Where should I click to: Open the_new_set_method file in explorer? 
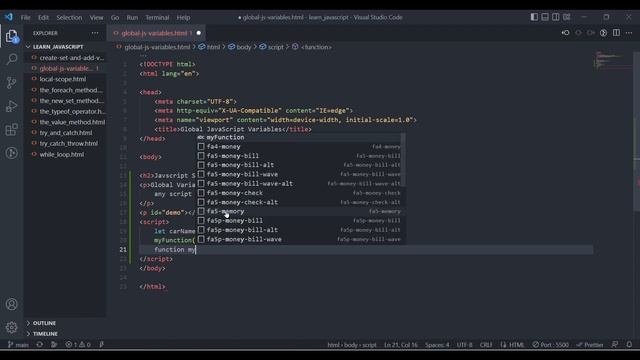65,100
